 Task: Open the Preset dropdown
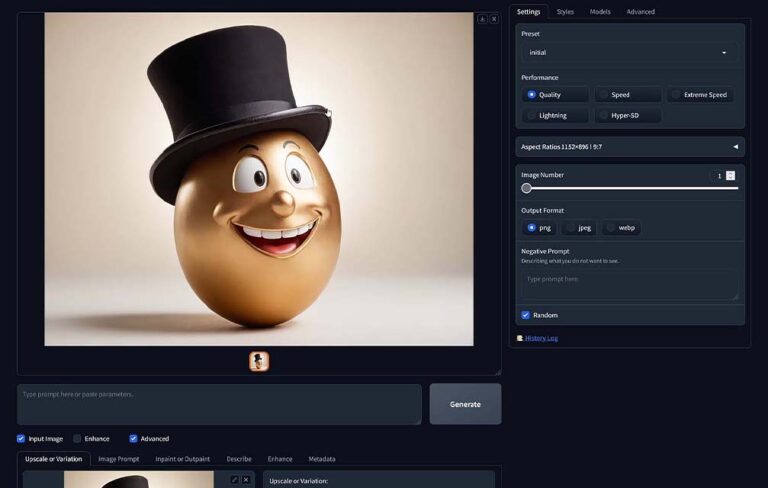click(629, 52)
